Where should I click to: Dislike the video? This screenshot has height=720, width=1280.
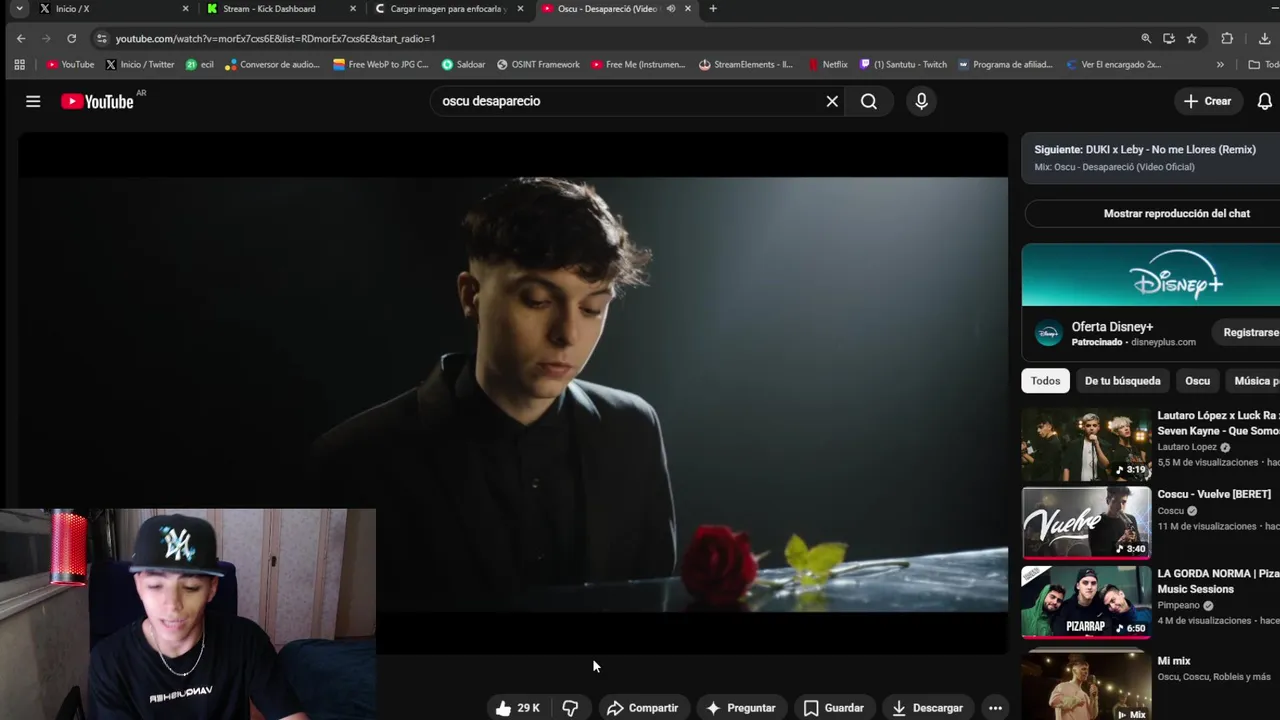point(570,707)
